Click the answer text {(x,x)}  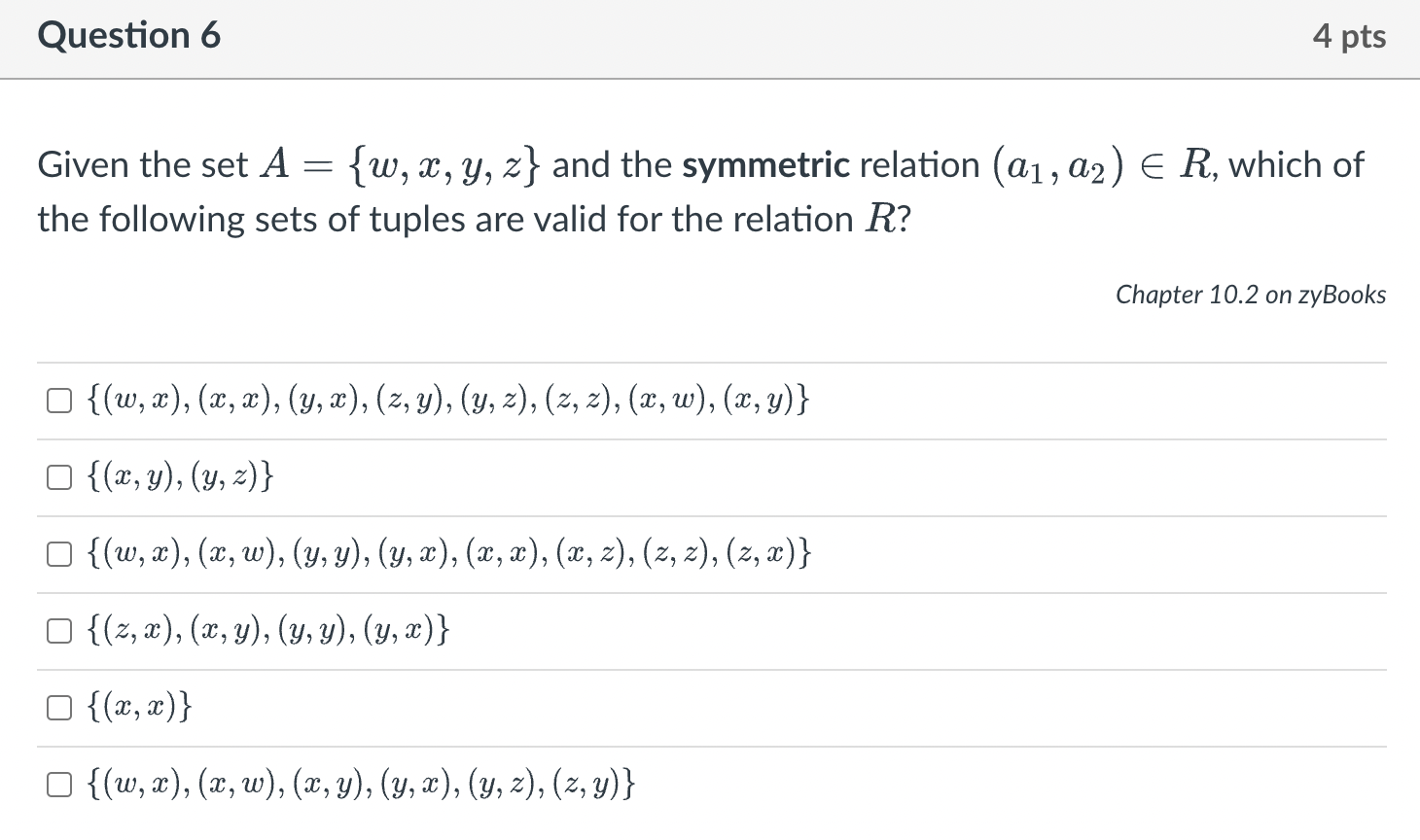tap(139, 707)
